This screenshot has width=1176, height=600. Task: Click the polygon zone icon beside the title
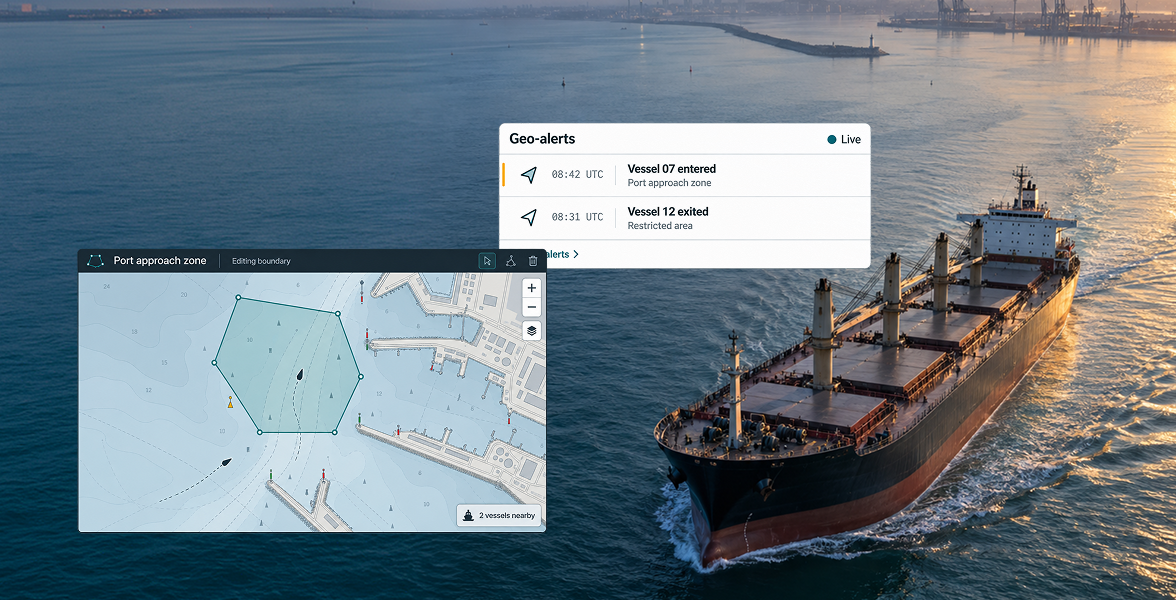pos(95,261)
